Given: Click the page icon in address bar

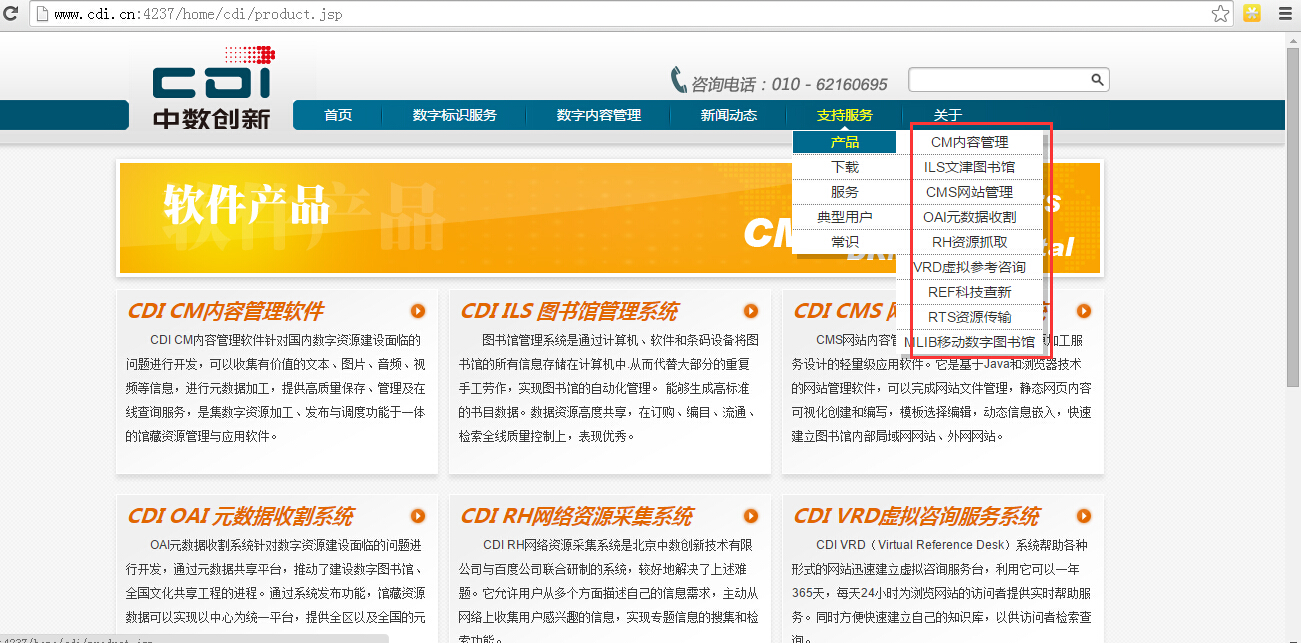Looking at the screenshot, I should click(x=40, y=14).
